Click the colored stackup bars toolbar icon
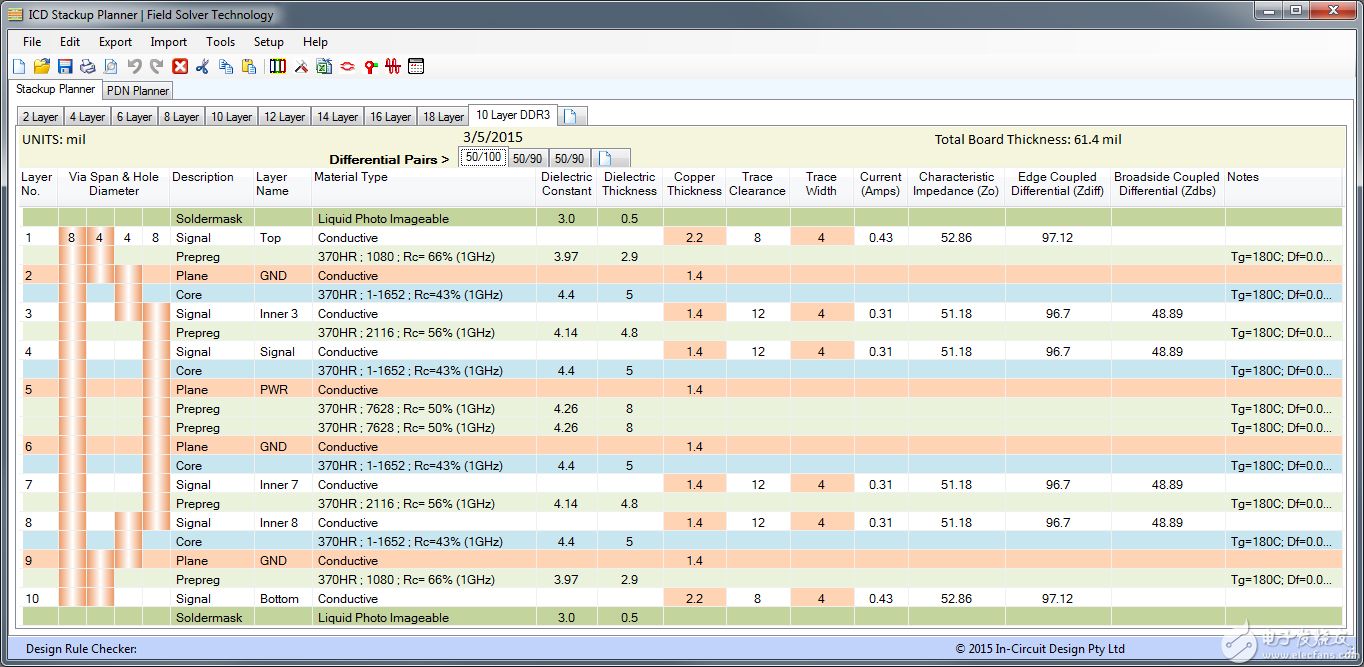The image size is (1364, 667). (278, 67)
